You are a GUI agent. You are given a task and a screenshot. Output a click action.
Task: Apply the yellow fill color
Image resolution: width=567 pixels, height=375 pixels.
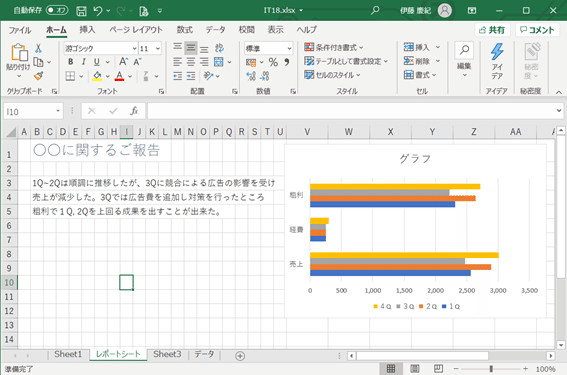coord(97,76)
